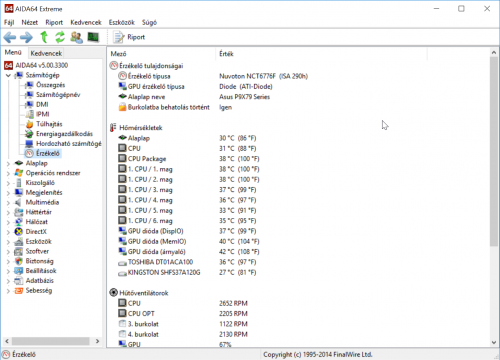Select Burkolatba behatolás történt row
The height and width of the screenshot is (360, 500).
(x=175, y=107)
